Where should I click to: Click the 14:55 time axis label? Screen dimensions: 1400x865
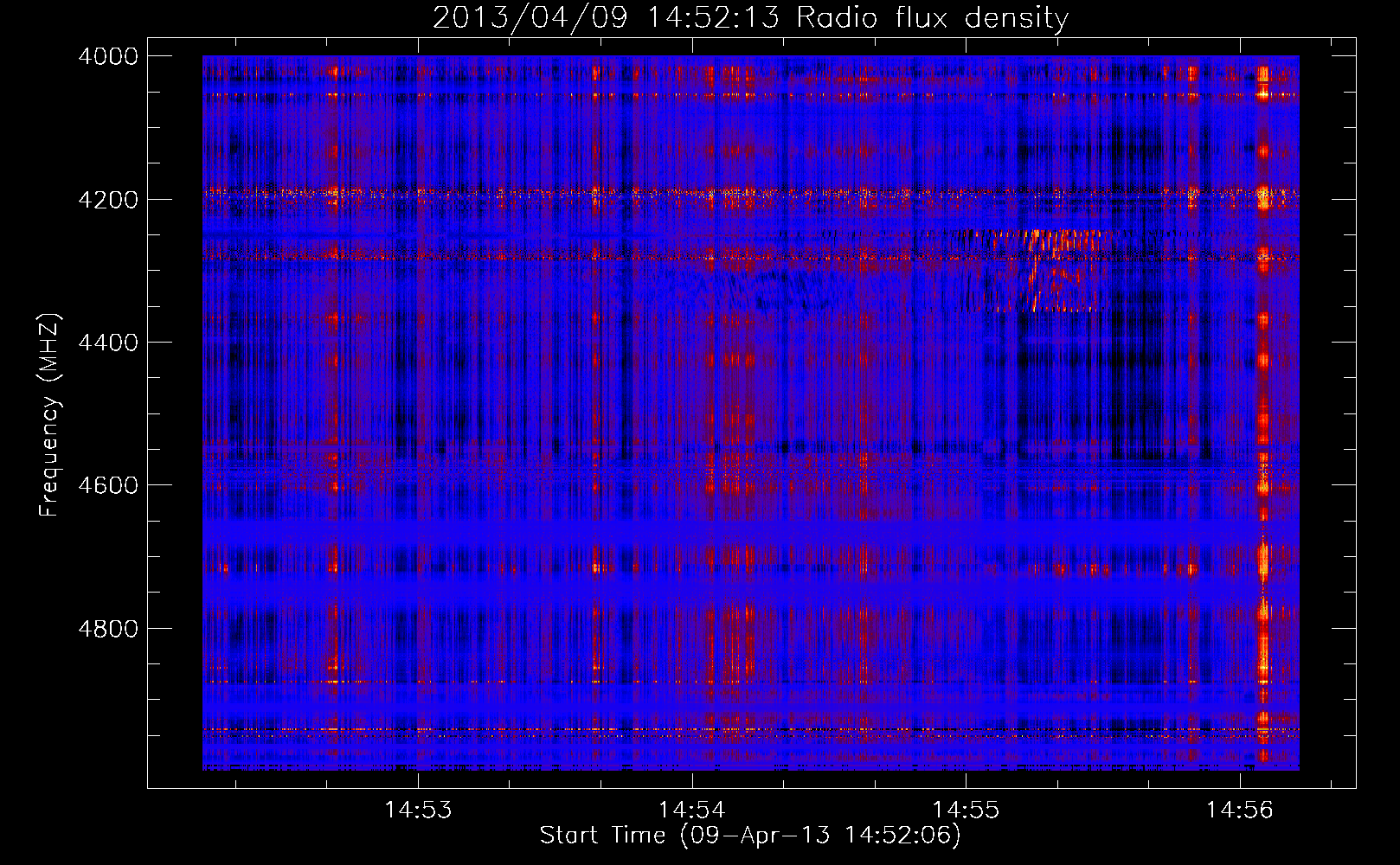(x=965, y=811)
